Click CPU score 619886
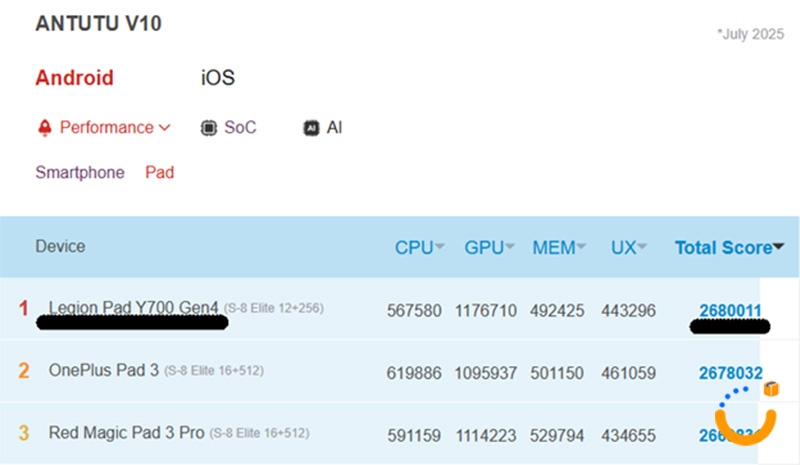800x465 pixels. coord(414,373)
